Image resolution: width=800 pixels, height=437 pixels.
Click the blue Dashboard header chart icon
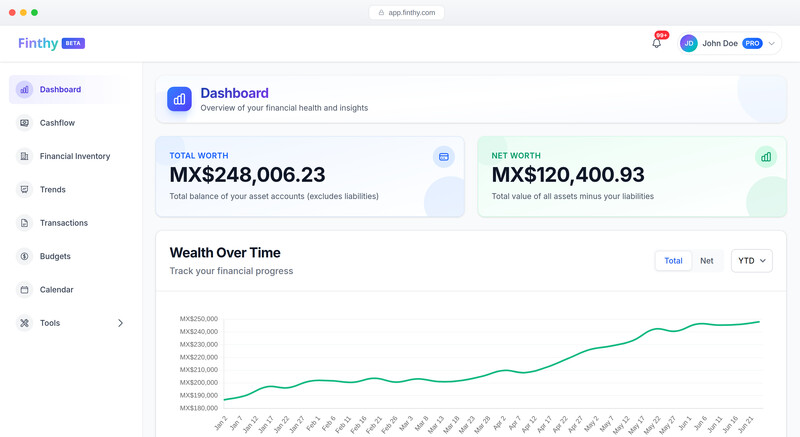click(x=179, y=99)
